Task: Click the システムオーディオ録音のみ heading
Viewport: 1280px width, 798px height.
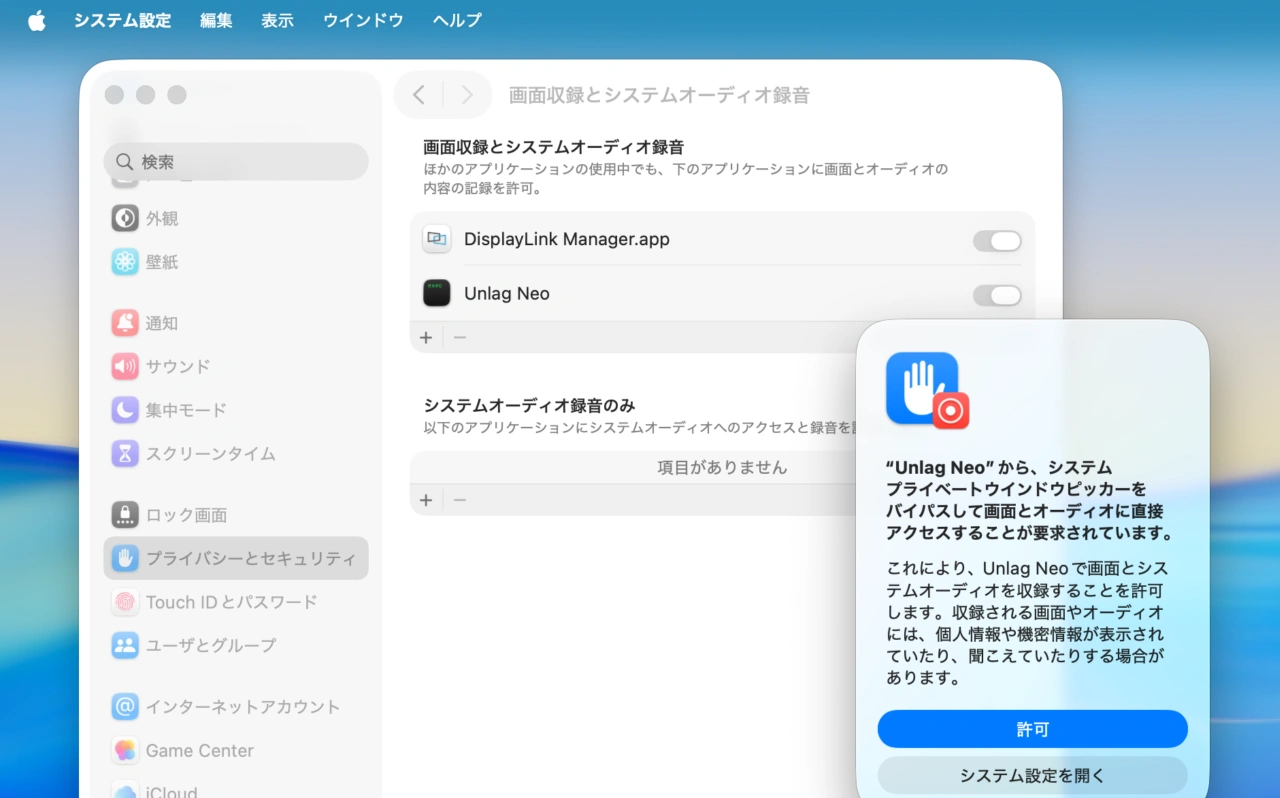Action: click(530, 405)
